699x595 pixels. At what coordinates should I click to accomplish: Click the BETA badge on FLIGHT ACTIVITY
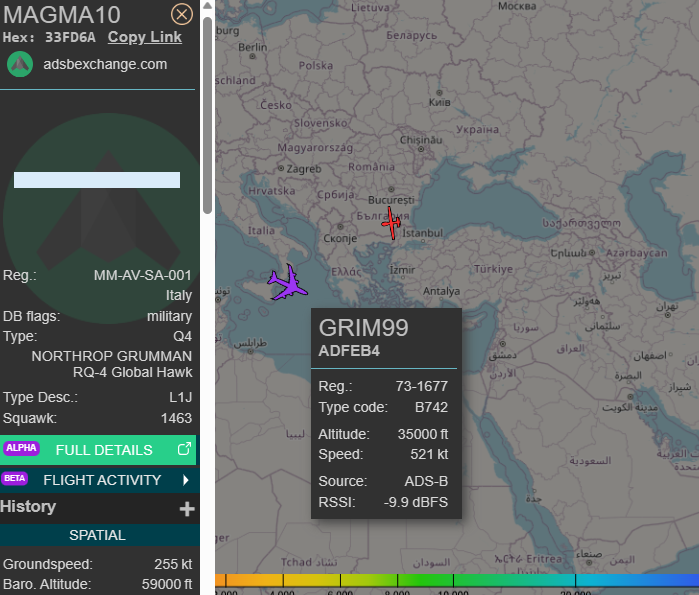click(15, 478)
